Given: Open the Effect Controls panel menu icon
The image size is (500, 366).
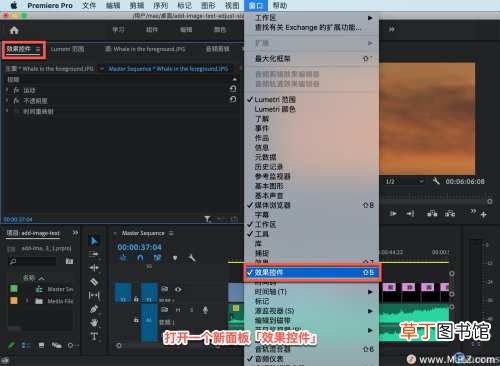Looking at the screenshot, I should (x=38, y=50).
